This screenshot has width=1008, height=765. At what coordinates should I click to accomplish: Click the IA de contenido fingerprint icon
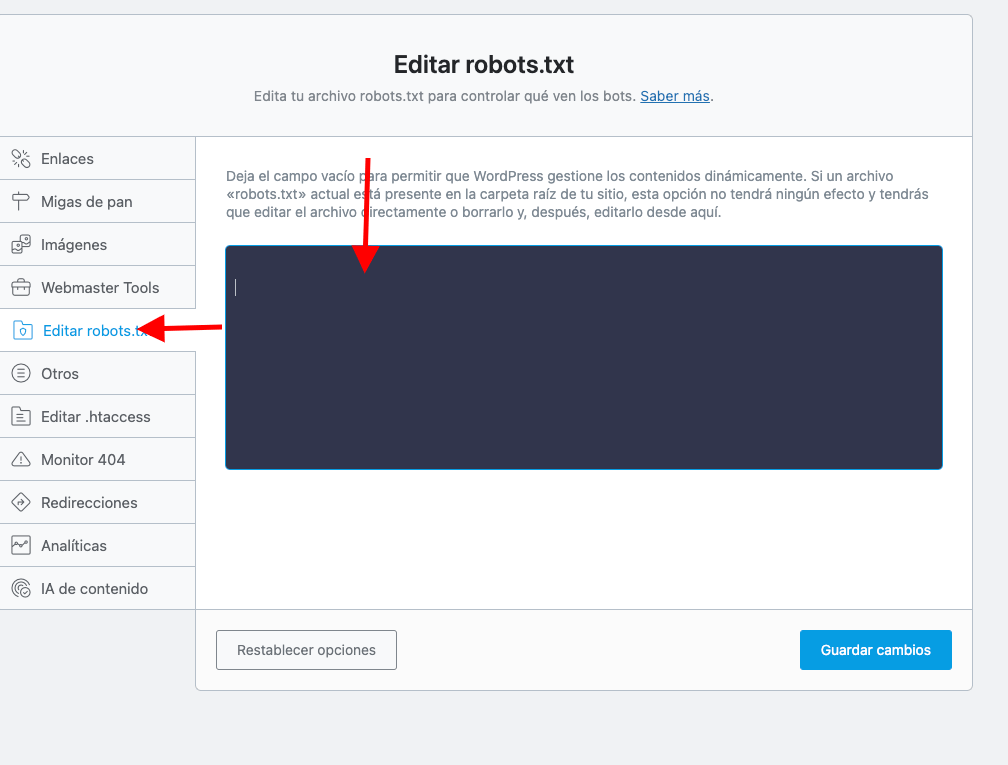pyautogui.click(x=21, y=588)
